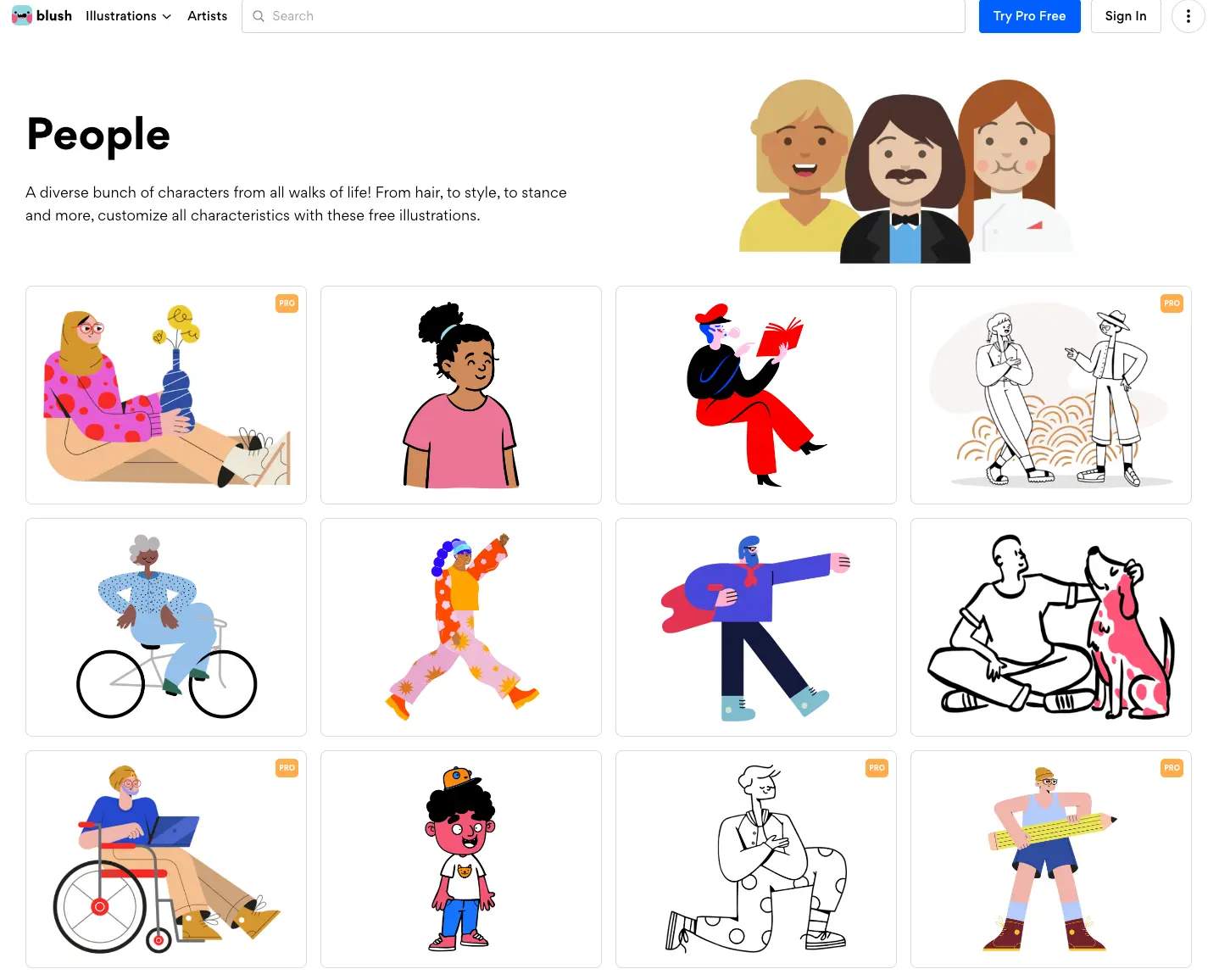
Task: Open the three-dot more options menu
Action: click(x=1188, y=16)
